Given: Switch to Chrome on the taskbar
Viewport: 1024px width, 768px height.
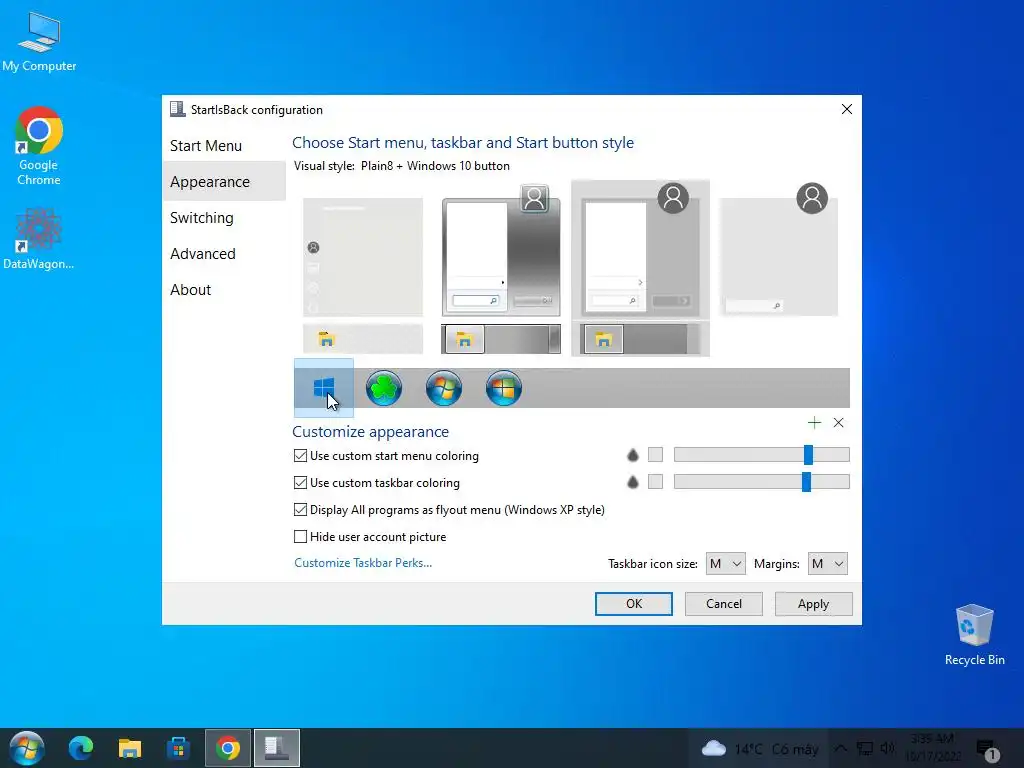Looking at the screenshot, I should [227, 748].
